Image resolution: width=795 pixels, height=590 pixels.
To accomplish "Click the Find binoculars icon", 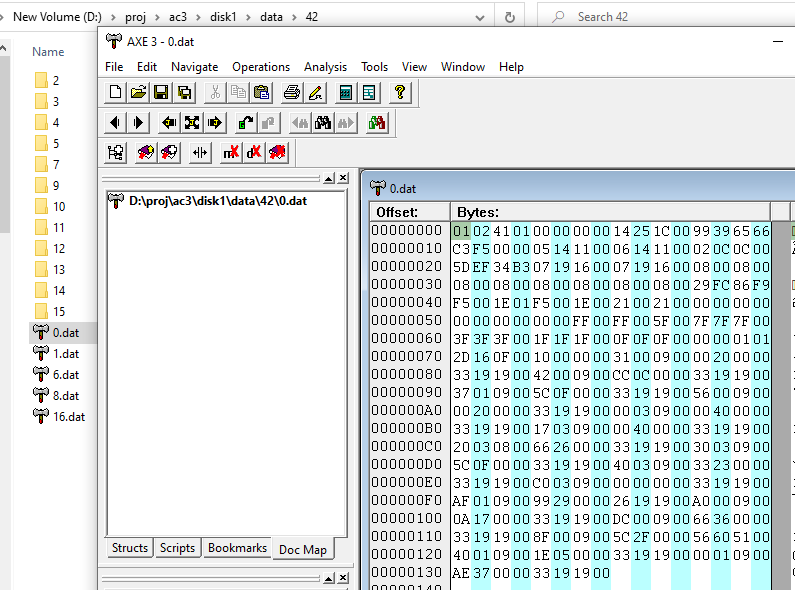I will click(x=323, y=123).
